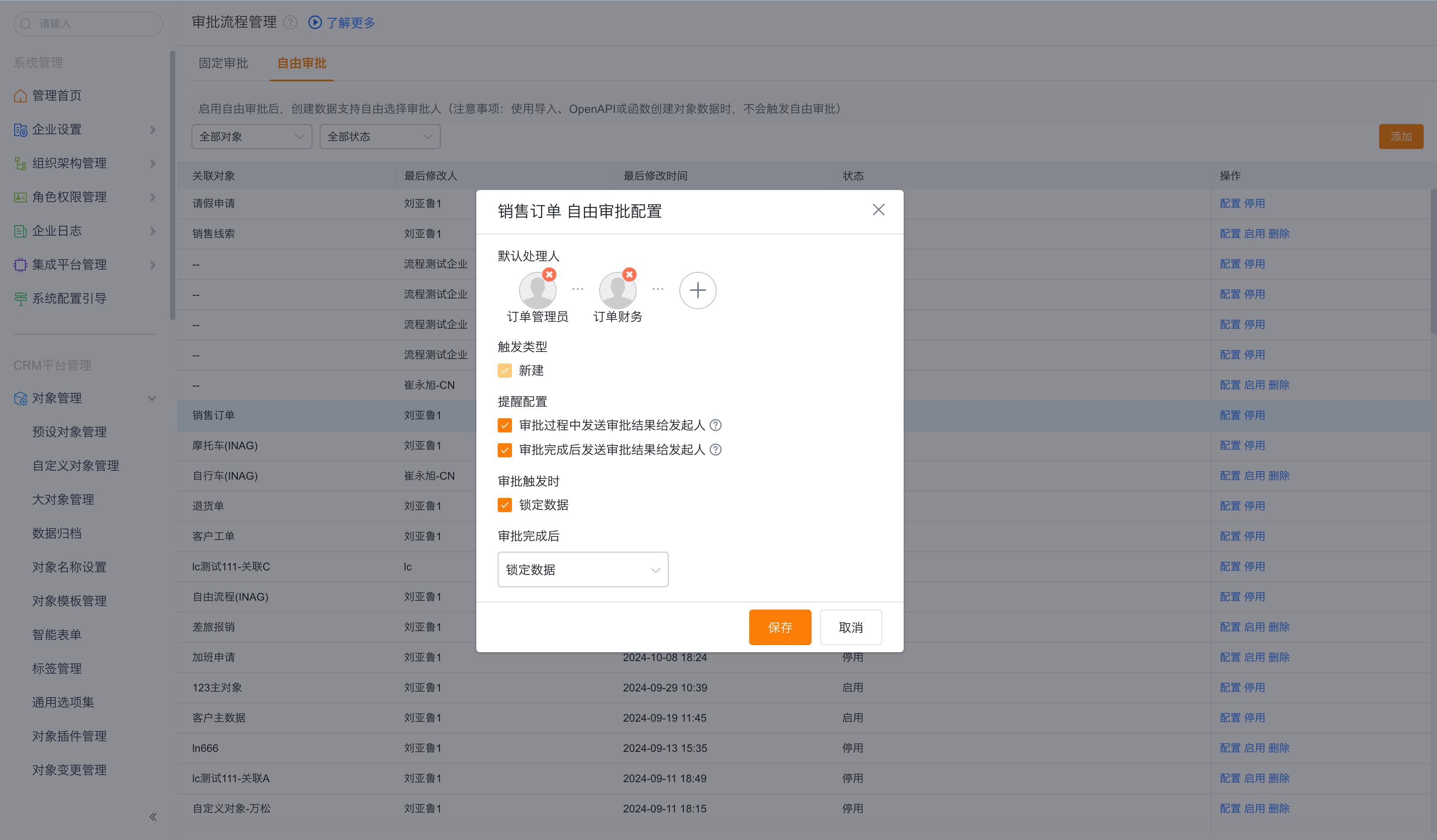Open 通用选项集 in sidebar

63,702
